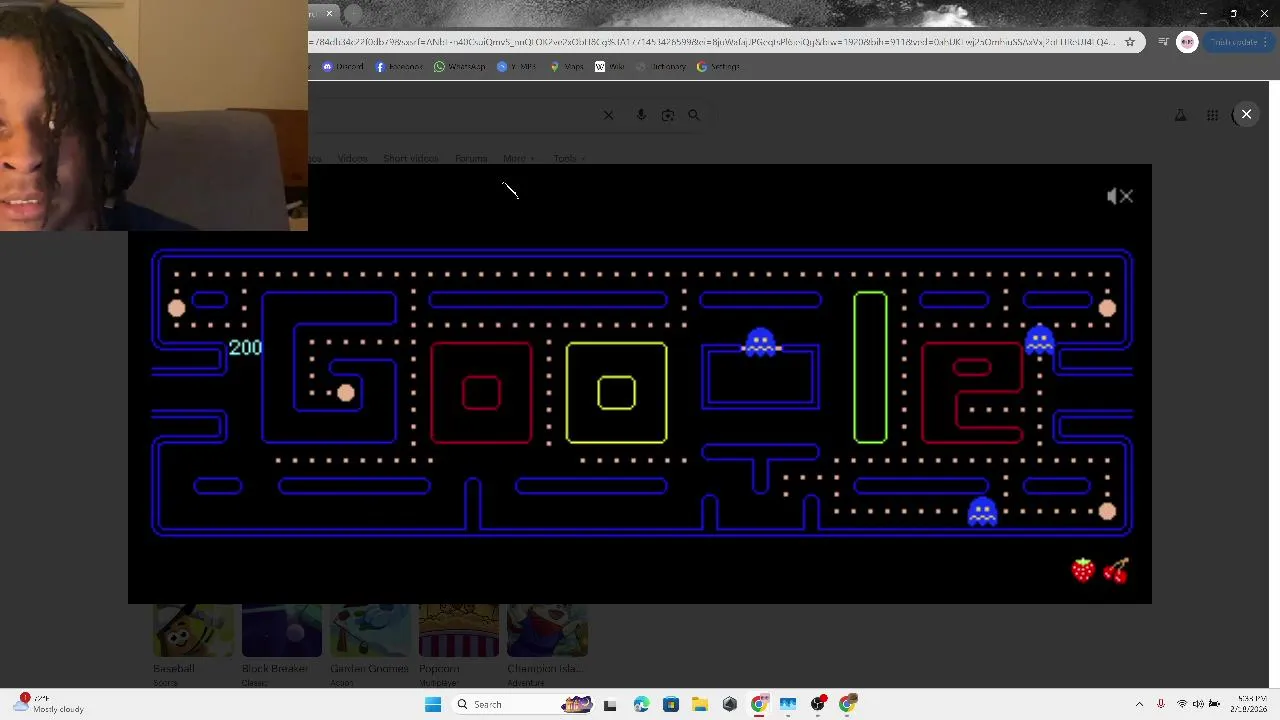1280x720 pixels.
Task: Switch to the Short videos tab
Action: click(410, 158)
